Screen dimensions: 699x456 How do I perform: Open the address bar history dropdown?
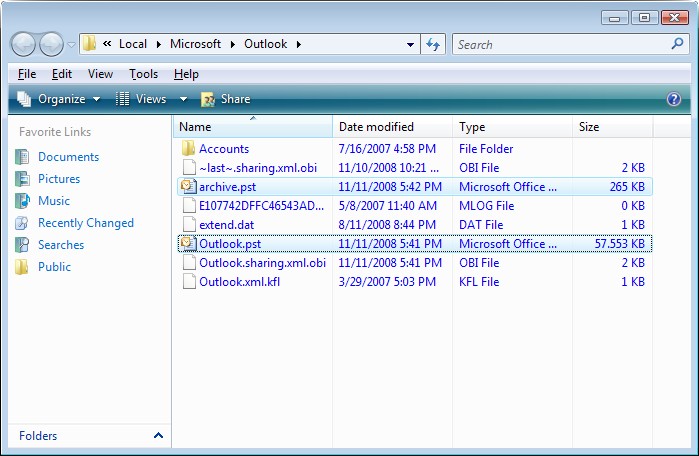click(411, 45)
